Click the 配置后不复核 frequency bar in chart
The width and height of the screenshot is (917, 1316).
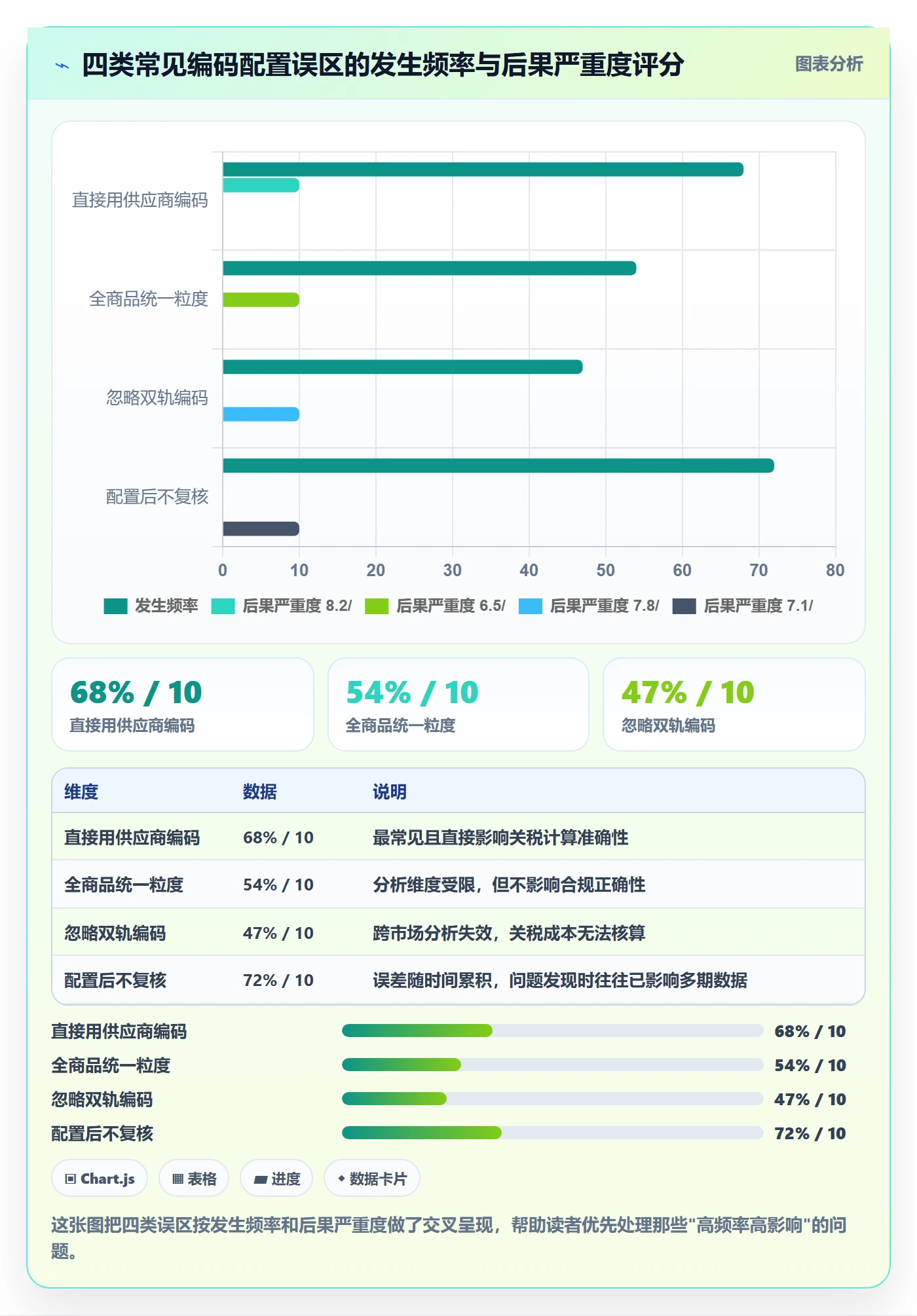tap(498, 466)
